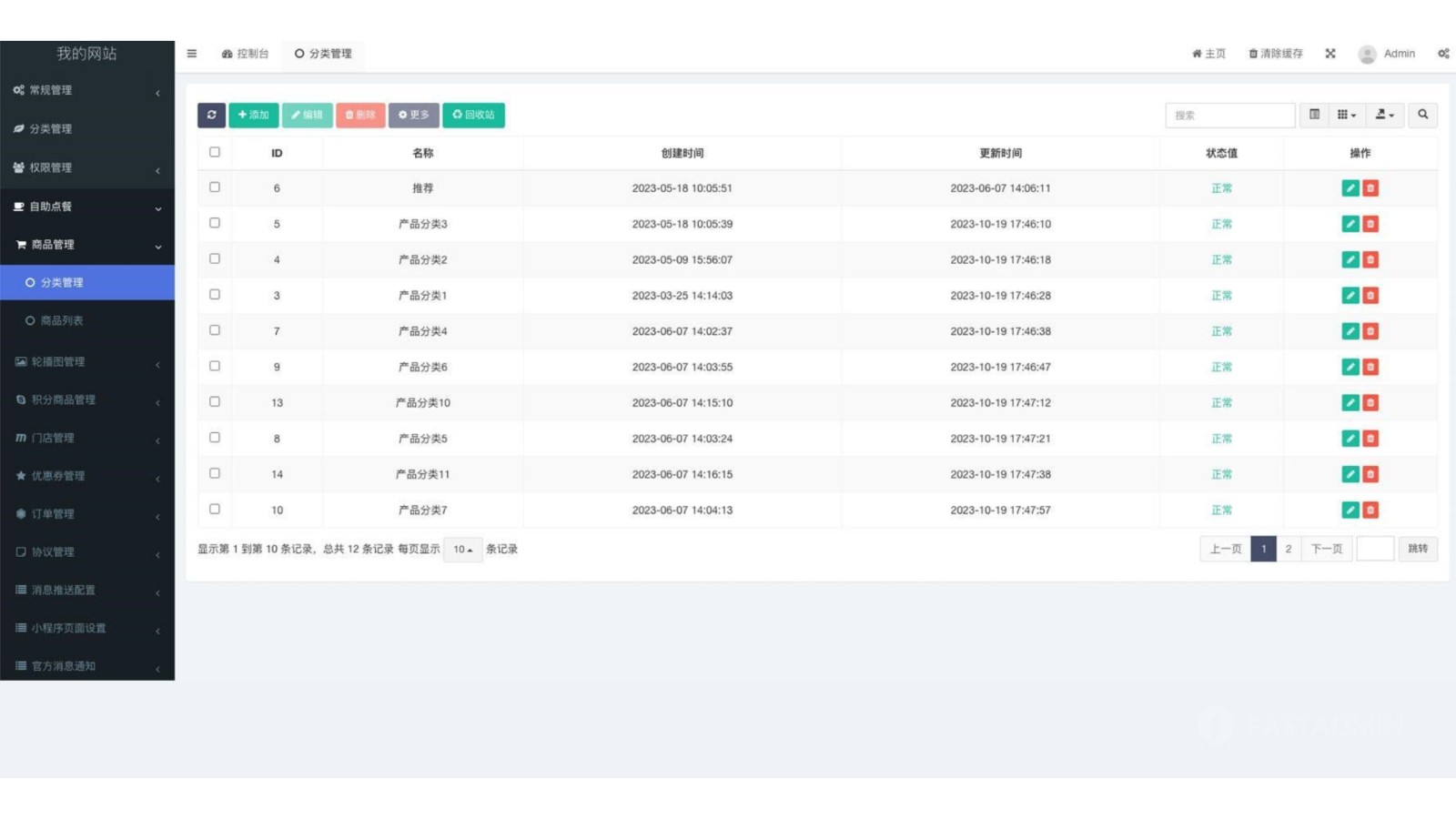Viewport: 1456px width, 819px height.
Task: Collapse the 自助点餐 sidebar section
Action: pos(87,207)
